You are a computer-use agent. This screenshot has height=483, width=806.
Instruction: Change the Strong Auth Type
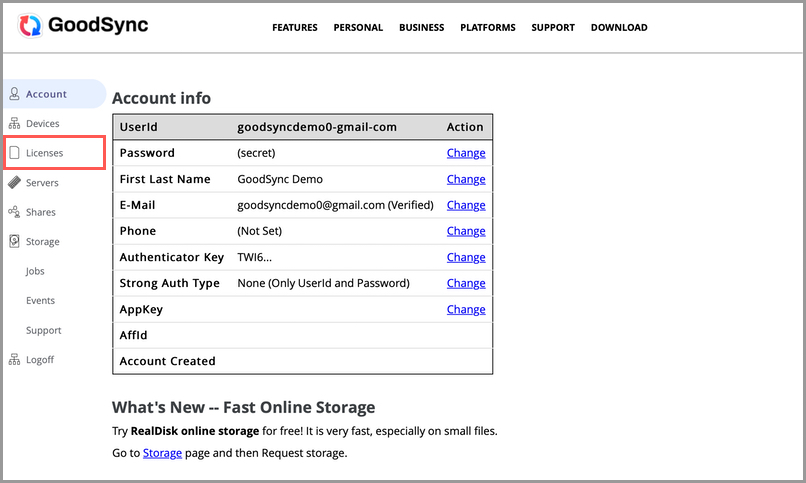(466, 283)
